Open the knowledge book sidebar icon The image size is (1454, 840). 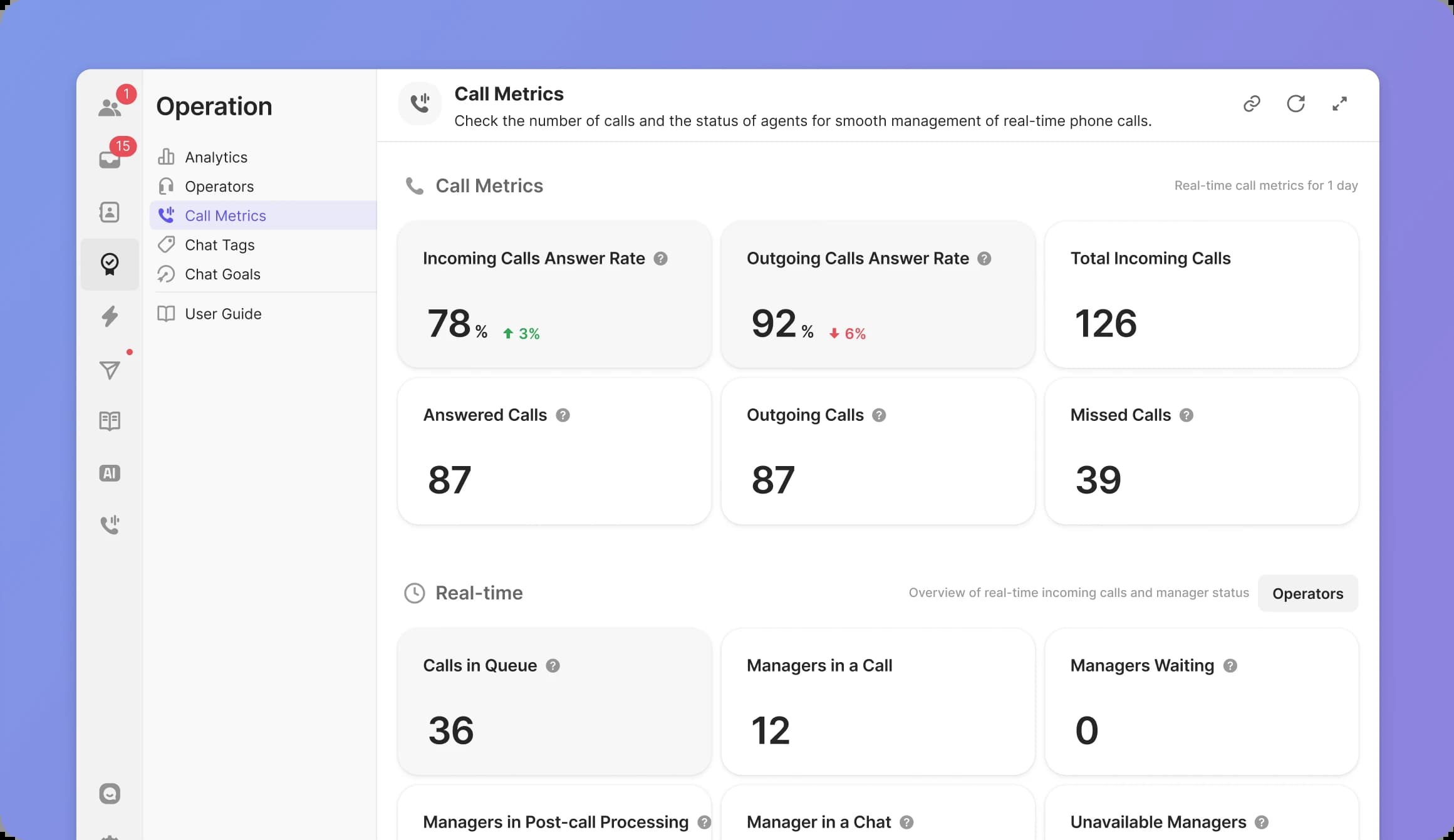point(110,421)
